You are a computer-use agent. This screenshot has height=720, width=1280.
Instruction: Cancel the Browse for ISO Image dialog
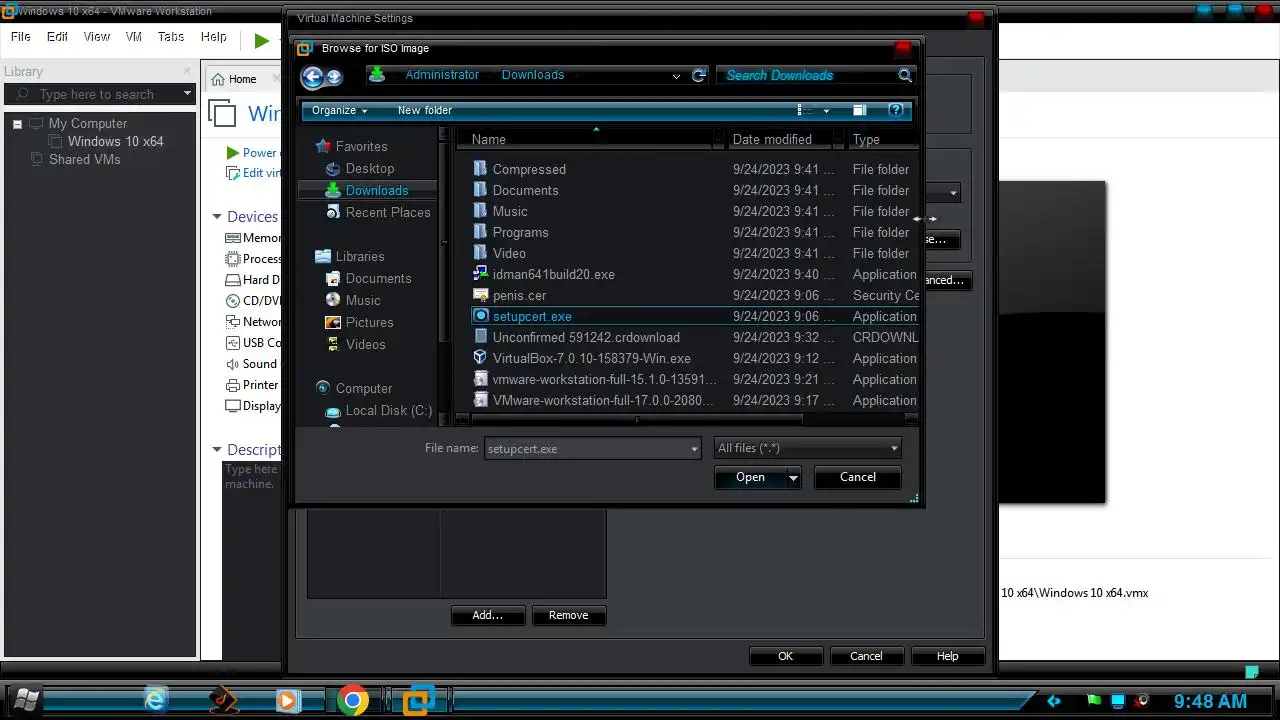(x=857, y=478)
